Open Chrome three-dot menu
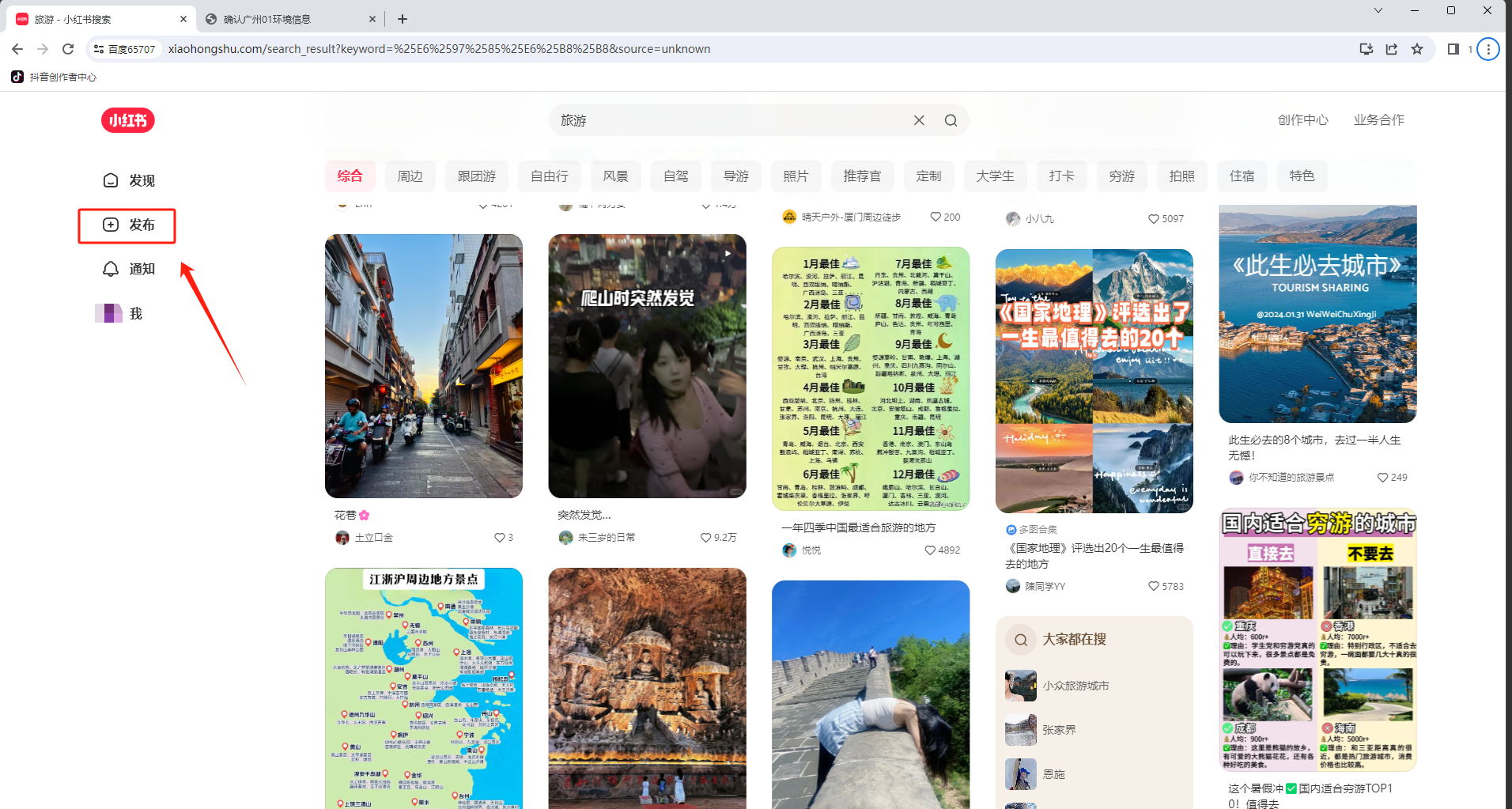The height and width of the screenshot is (809, 1512). click(1488, 49)
